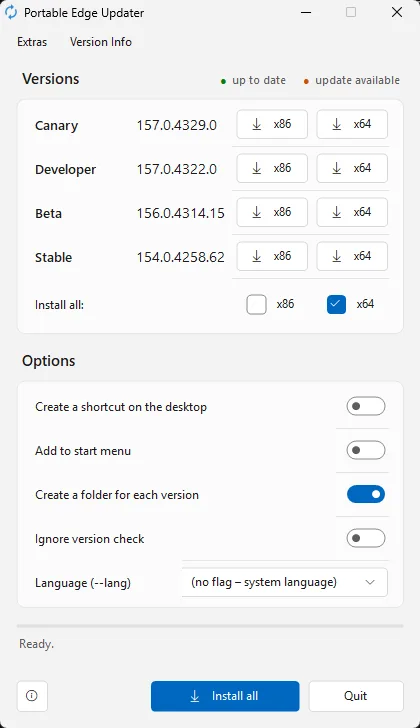Turn on Add to start menu toggle
The width and height of the screenshot is (420, 728).
point(366,450)
